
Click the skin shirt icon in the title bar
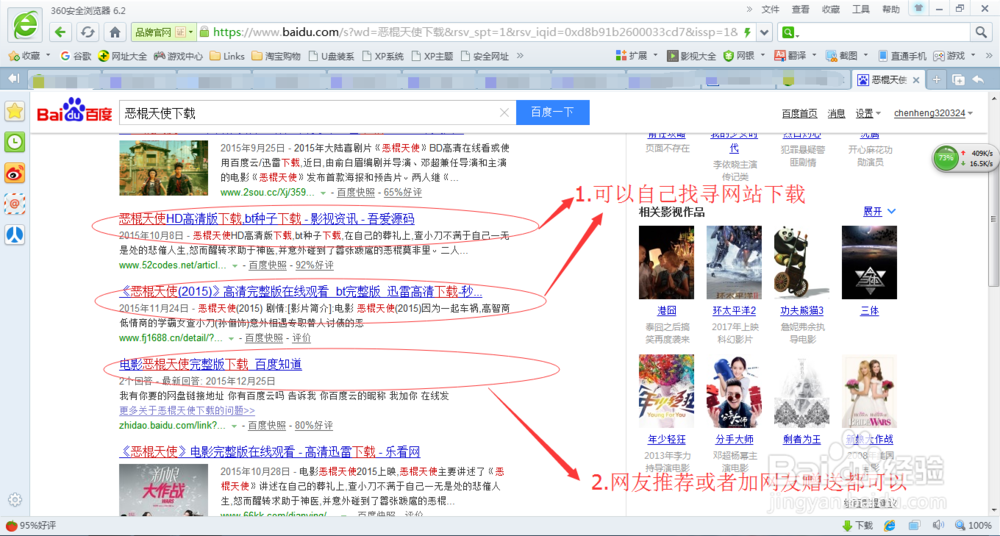point(918,8)
